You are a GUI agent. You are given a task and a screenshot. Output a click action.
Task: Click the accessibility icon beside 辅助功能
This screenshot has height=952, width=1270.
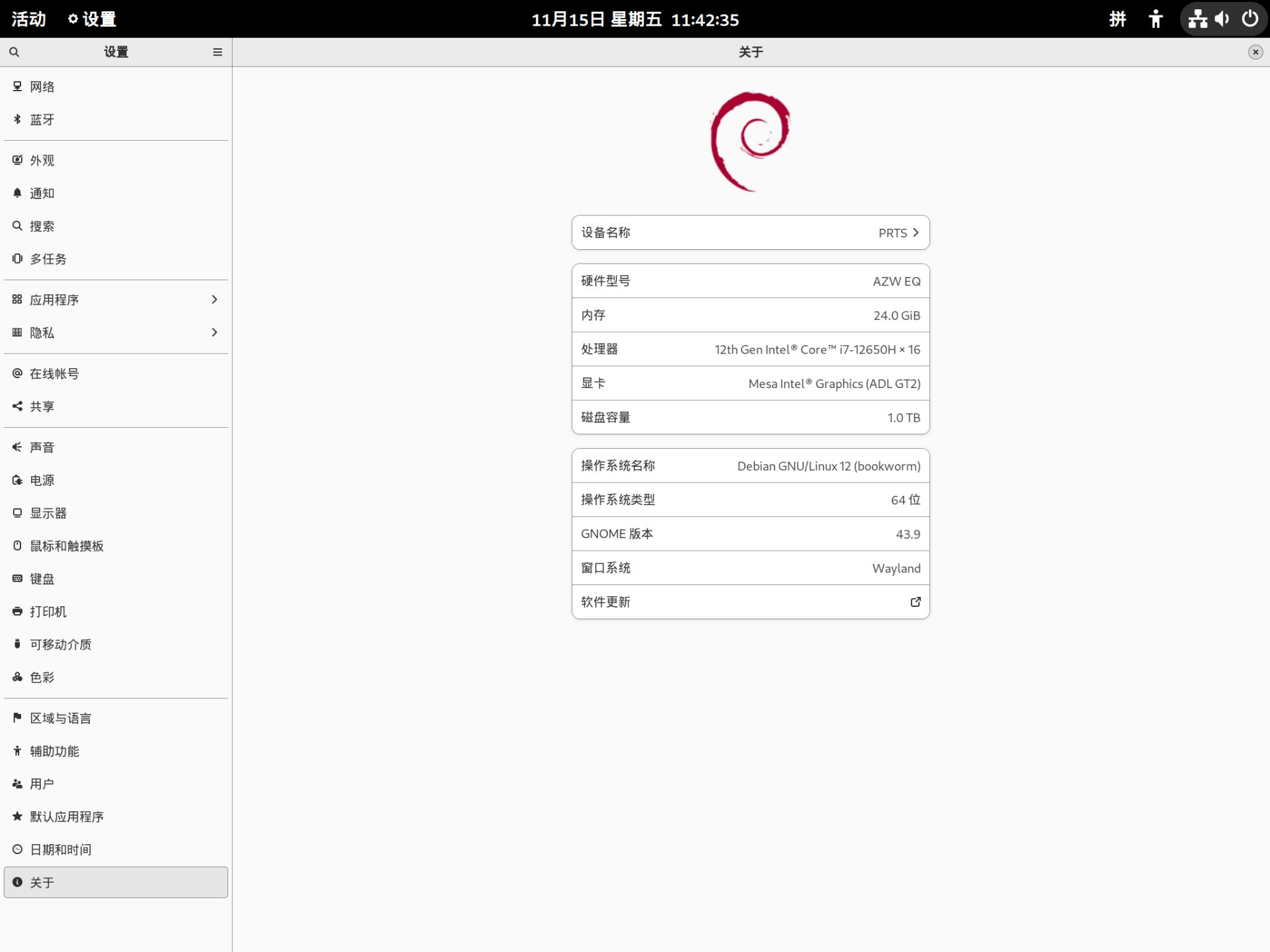(17, 751)
